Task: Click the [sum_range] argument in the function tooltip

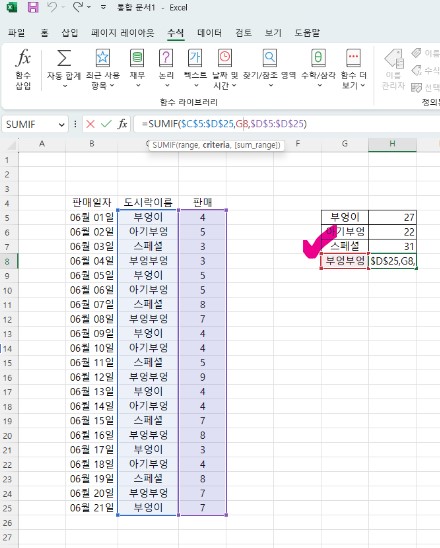Action: [x=257, y=145]
